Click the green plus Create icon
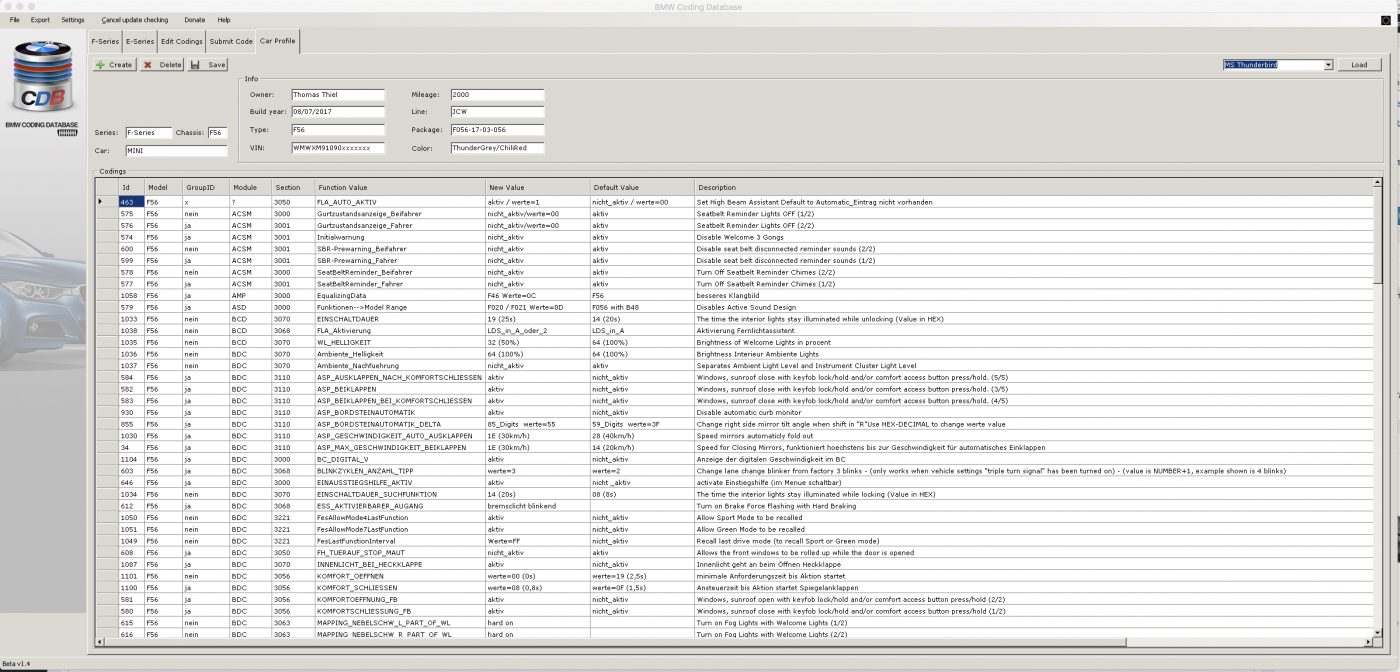Image resolution: width=1400 pixels, height=672 pixels. (101, 65)
